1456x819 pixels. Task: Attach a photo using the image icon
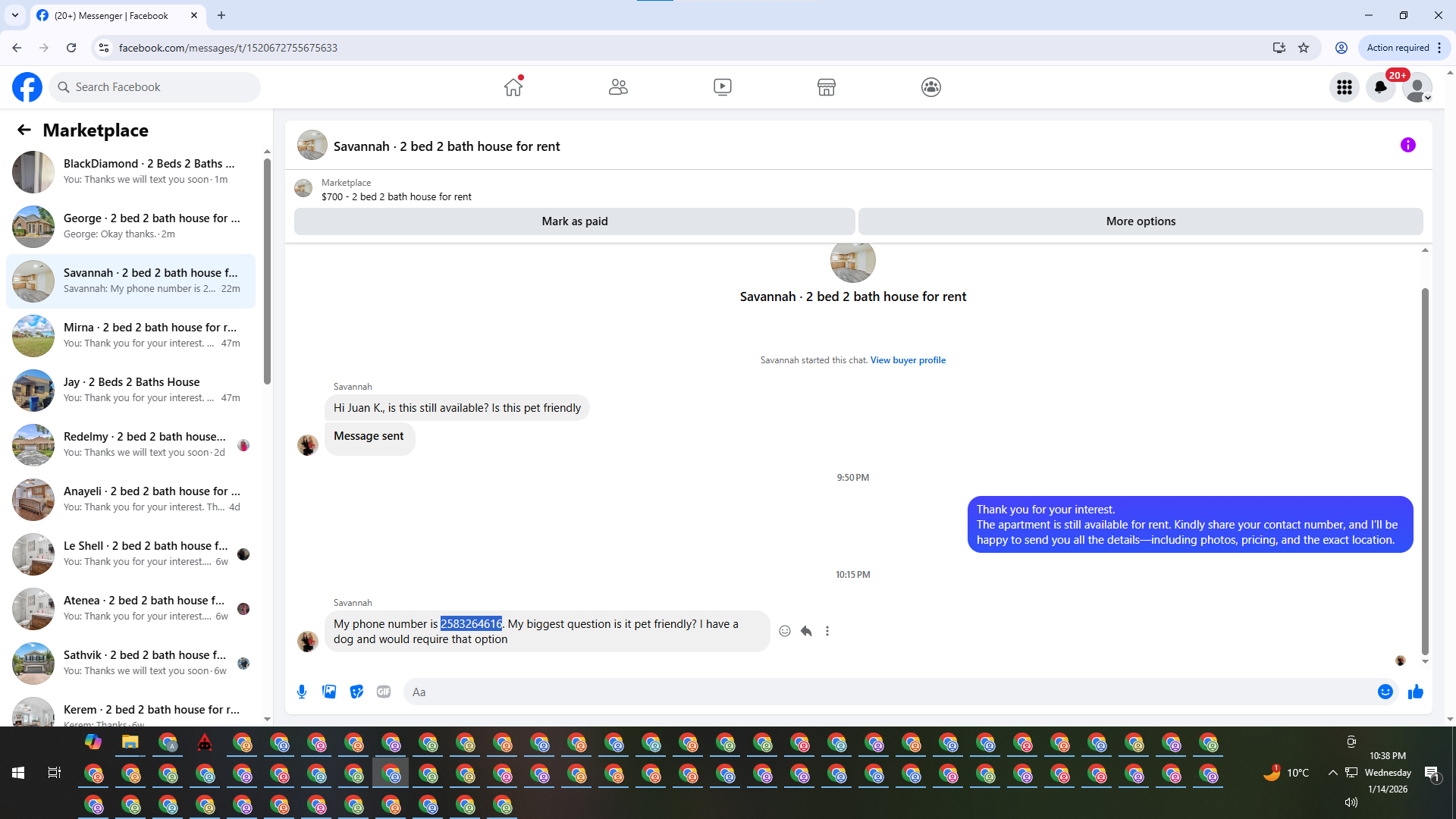(x=329, y=692)
